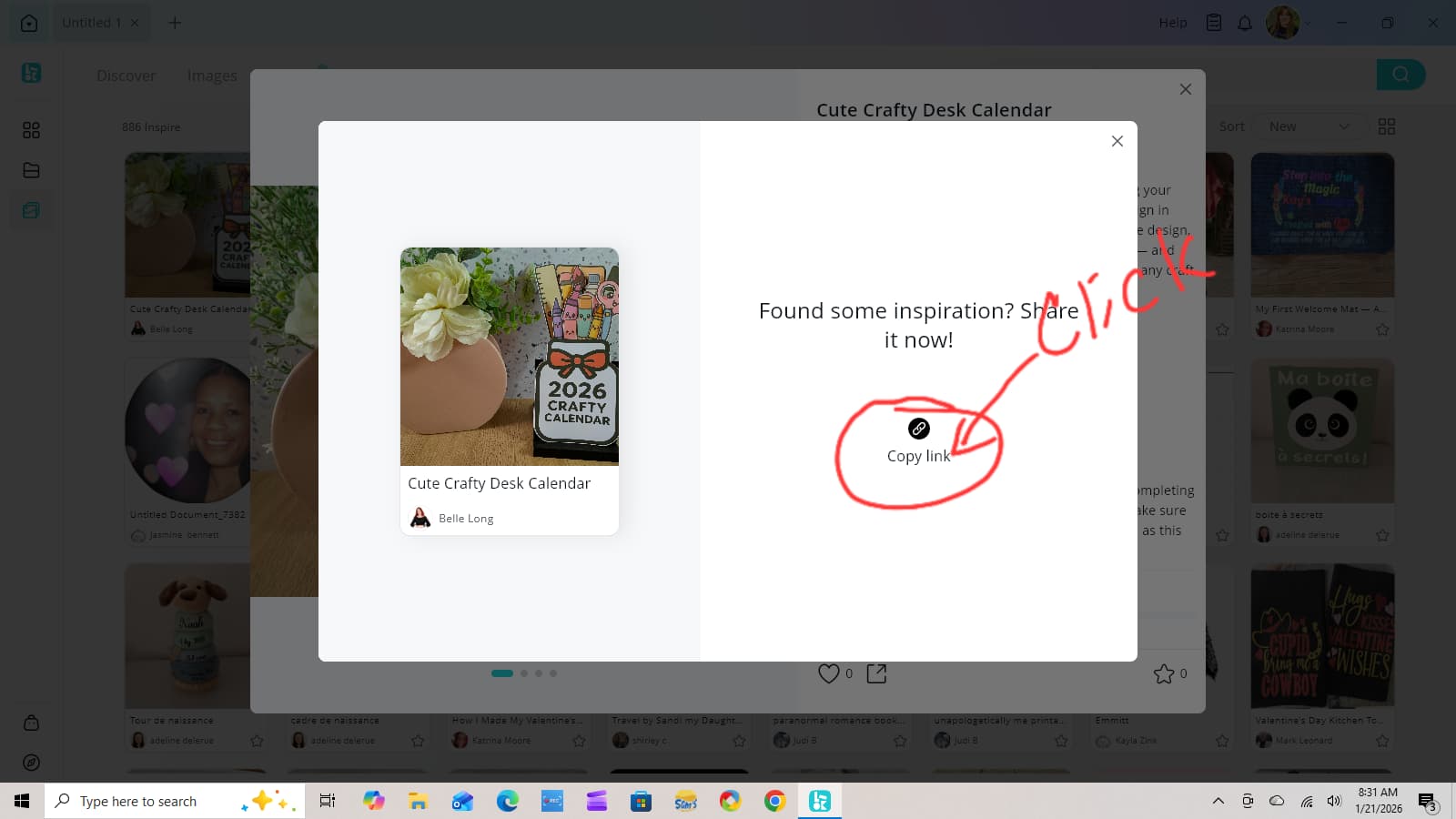Click the notes icon beside Help
Image resolution: width=1456 pixels, height=819 pixels.
[1213, 23]
